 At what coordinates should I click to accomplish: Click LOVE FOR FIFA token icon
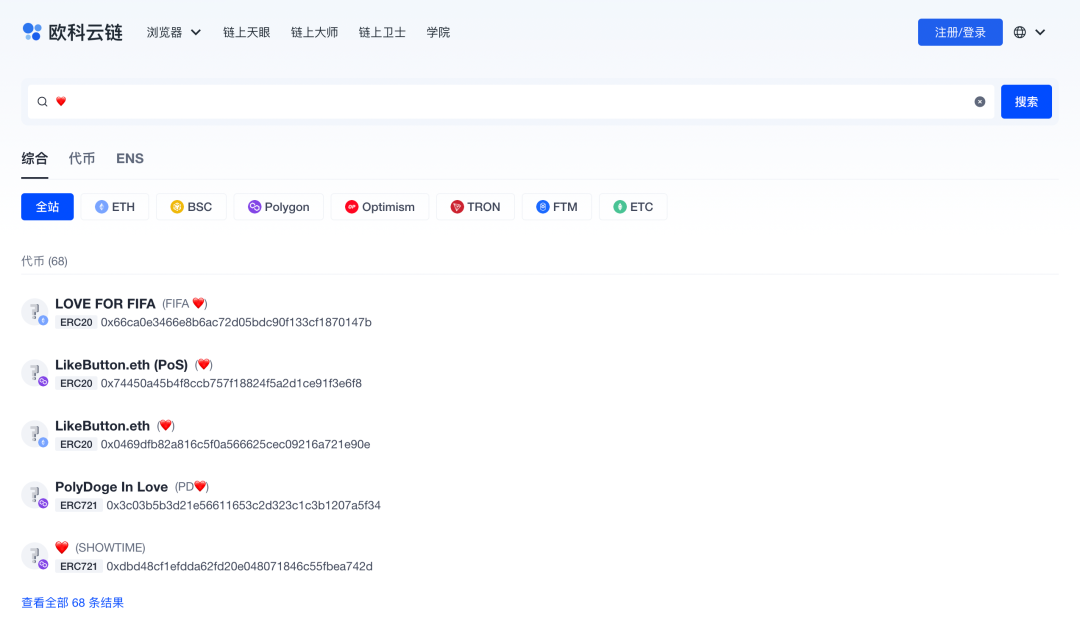coord(34,312)
